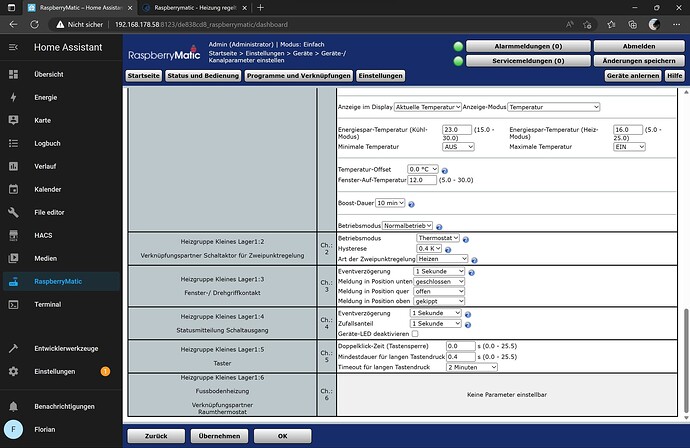Open the File editor wrench icon
This screenshot has width=690, height=448.
pos(14,212)
